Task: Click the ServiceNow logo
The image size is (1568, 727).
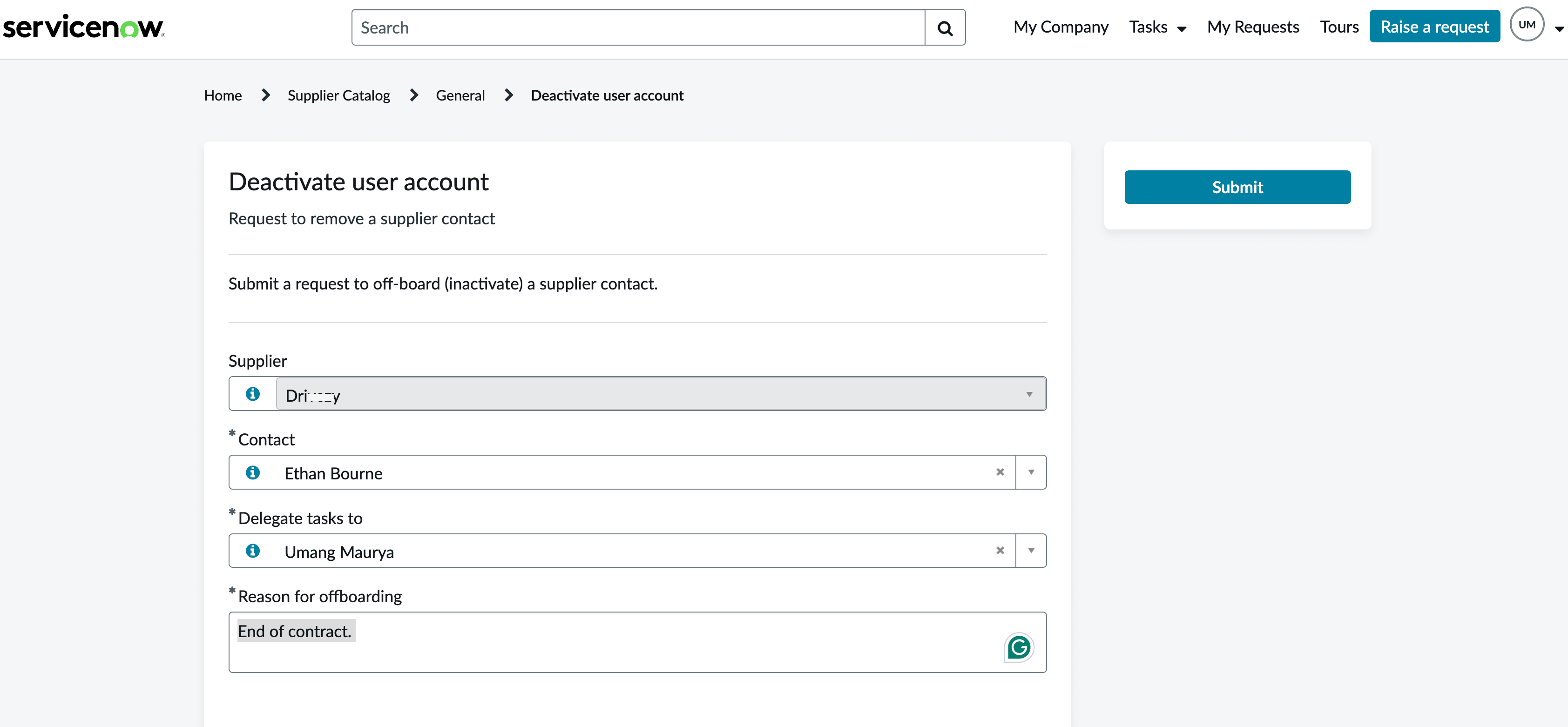Action: [x=83, y=27]
